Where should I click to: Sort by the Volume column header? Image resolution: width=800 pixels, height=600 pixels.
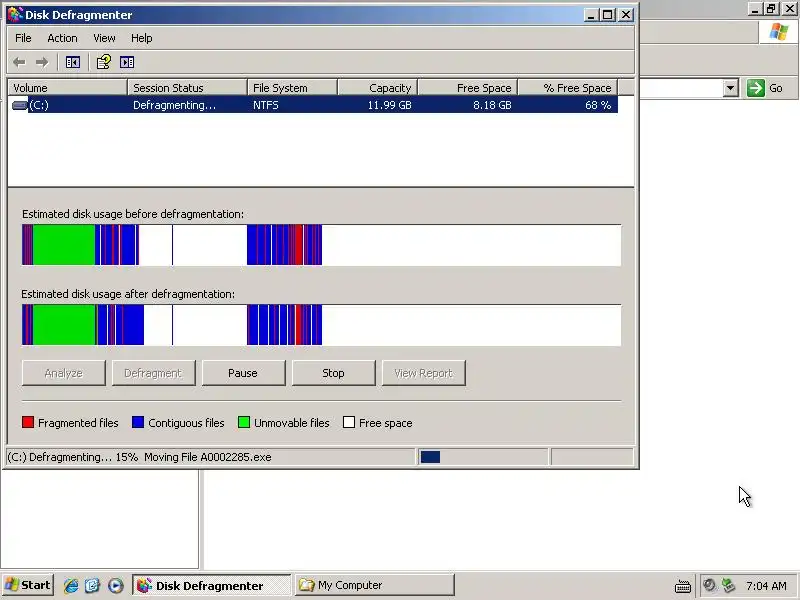pyautogui.click(x=67, y=88)
